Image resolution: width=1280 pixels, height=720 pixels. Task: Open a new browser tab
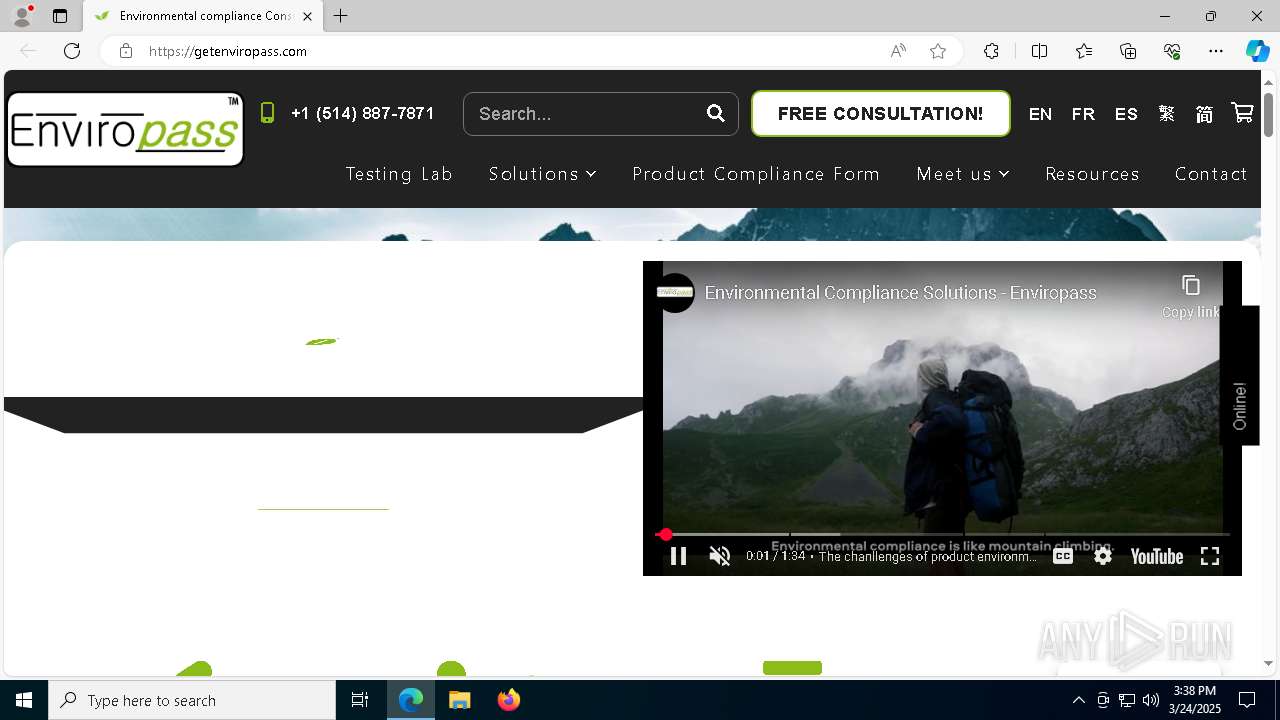[341, 16]
